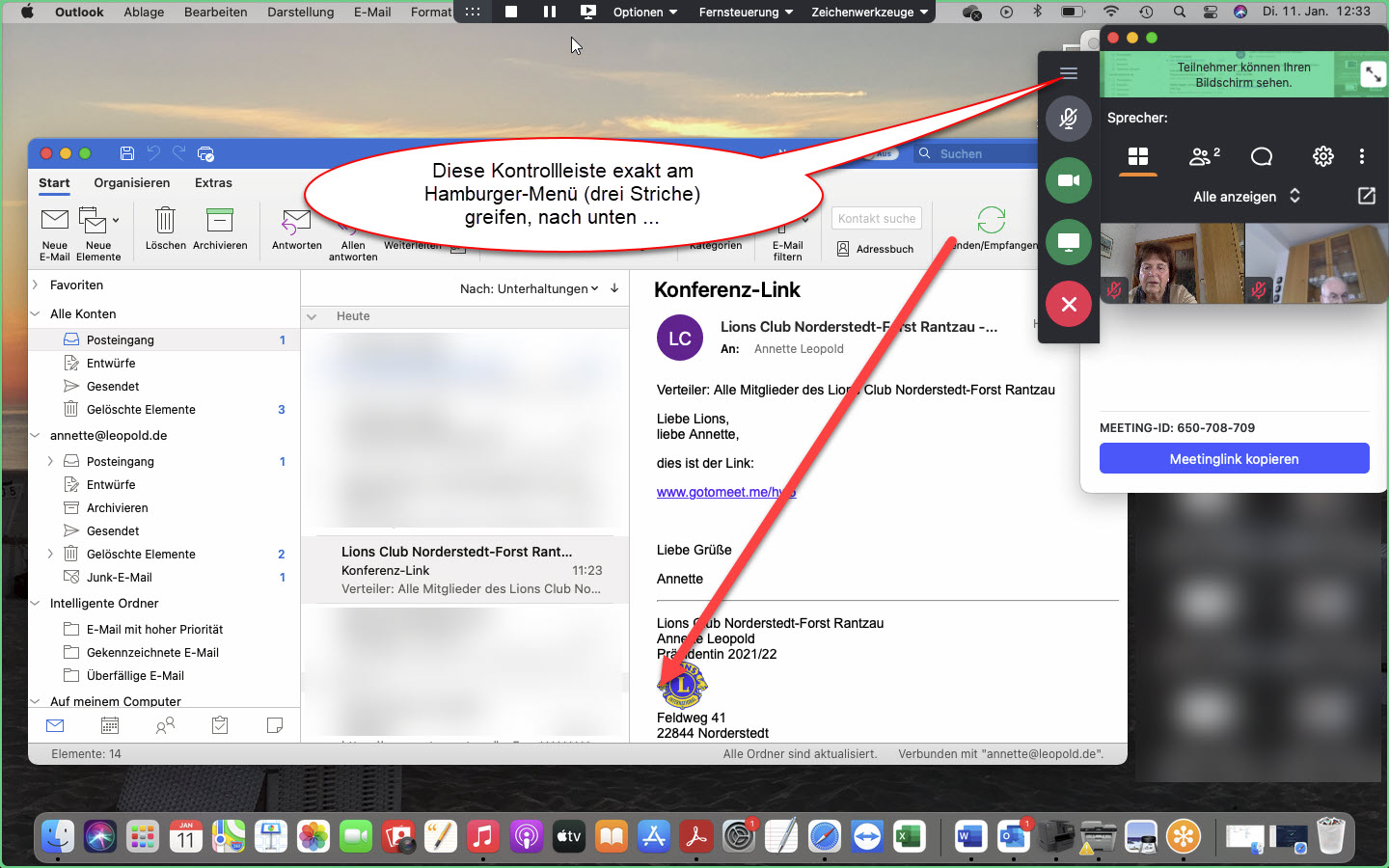
Task: Click the Adressbuch button
Action: coord(875,249)
